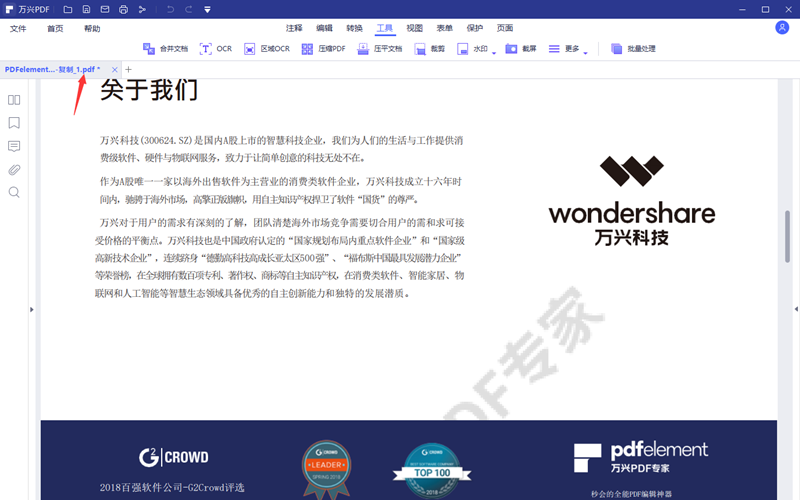The width and height of the screenshot is (800, 500).
Task: Switch to the 首页 menu
Action: coord(55,29)
